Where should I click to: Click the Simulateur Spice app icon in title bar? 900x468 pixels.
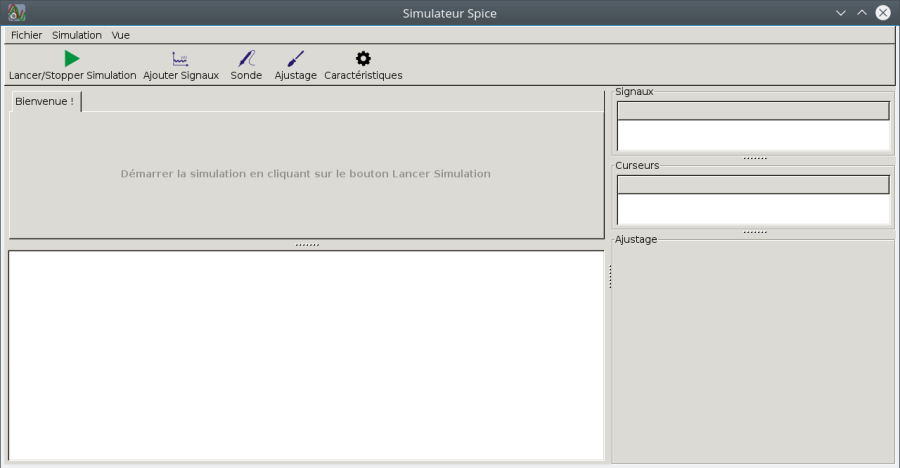17,13
